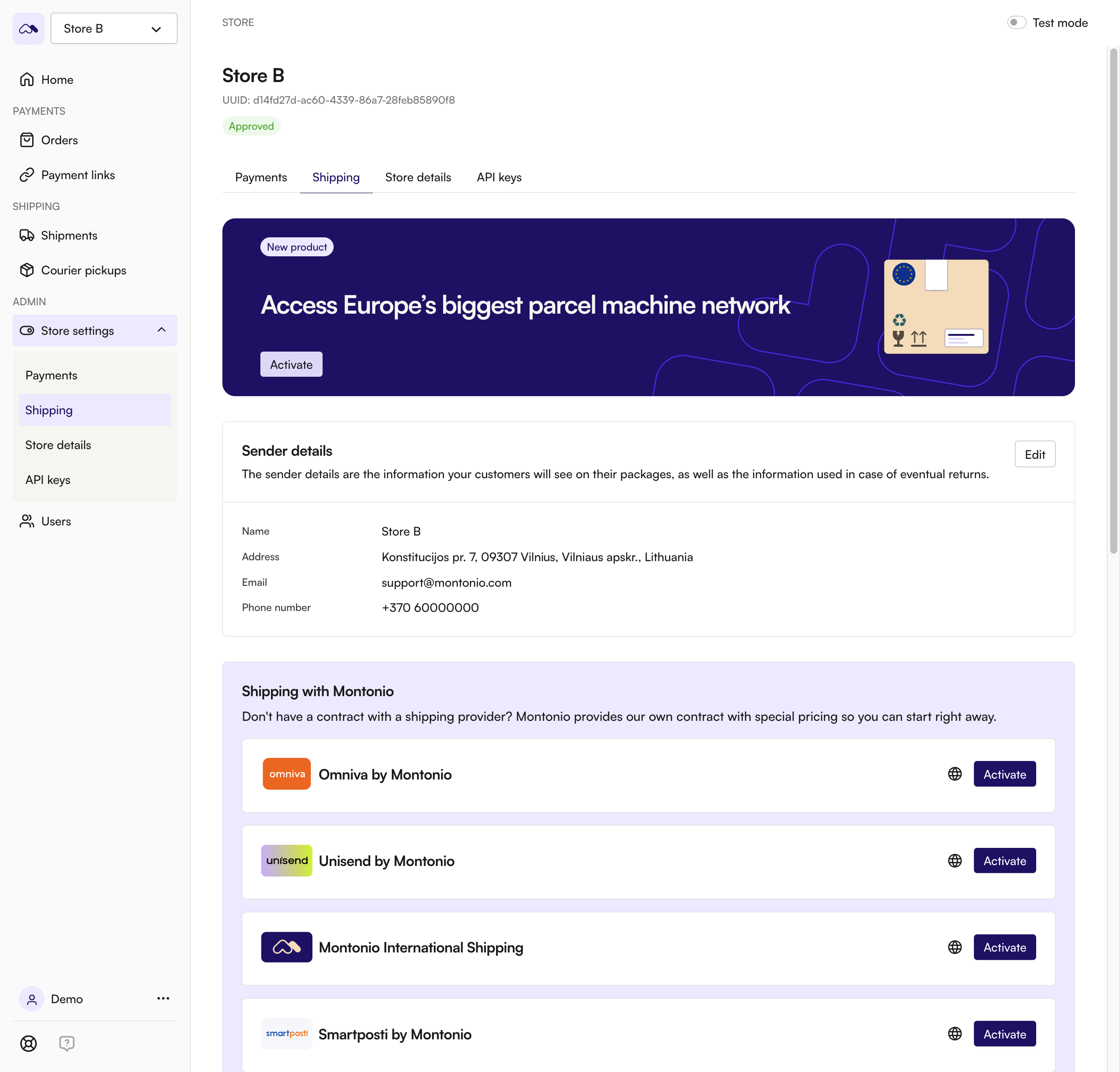Click globe icon for Smartposti by Montonio
Viewport: 1120px width, 1072px height.
pos(954,1034)
